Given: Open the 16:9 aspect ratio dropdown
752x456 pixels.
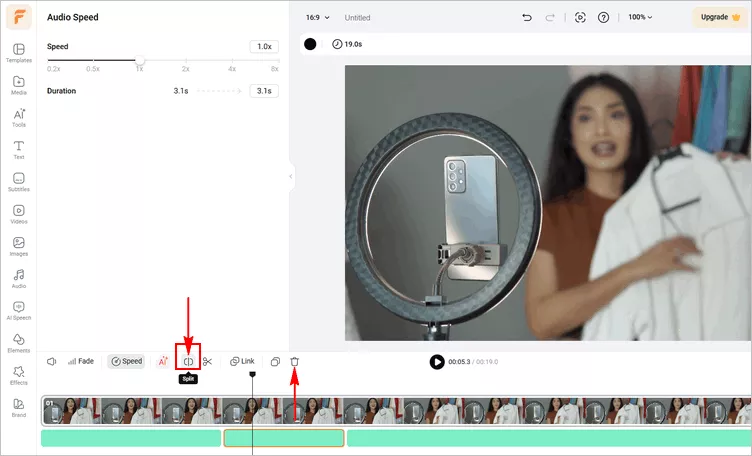Looking at the screenshot, I should pos(317,18).
